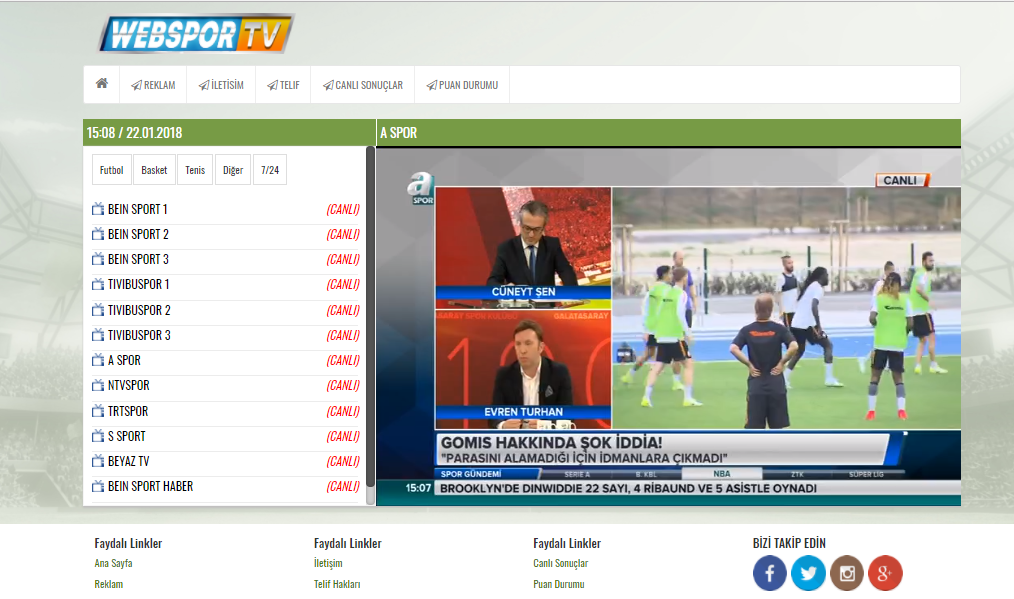Select the Tenis category tab
Image resolution: width=1014 pixels, height=599 pixels.
[195, 170]
